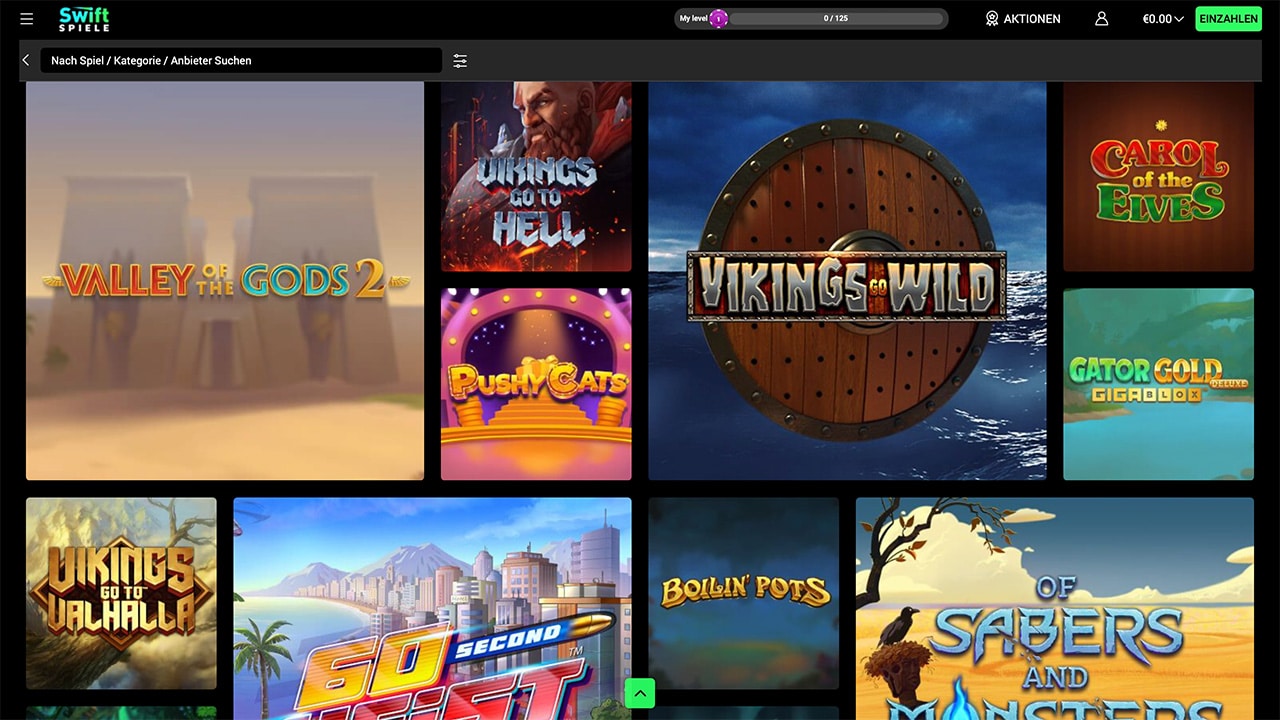Image resolution: width=1280 pixels, height=720 pixels.
Task: Click the Swift Spiele logo
Action: pyautogui.click(x=84, y=19)
